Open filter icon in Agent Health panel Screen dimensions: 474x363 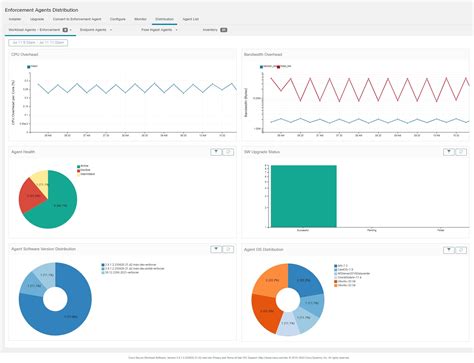tap(216, 152)
